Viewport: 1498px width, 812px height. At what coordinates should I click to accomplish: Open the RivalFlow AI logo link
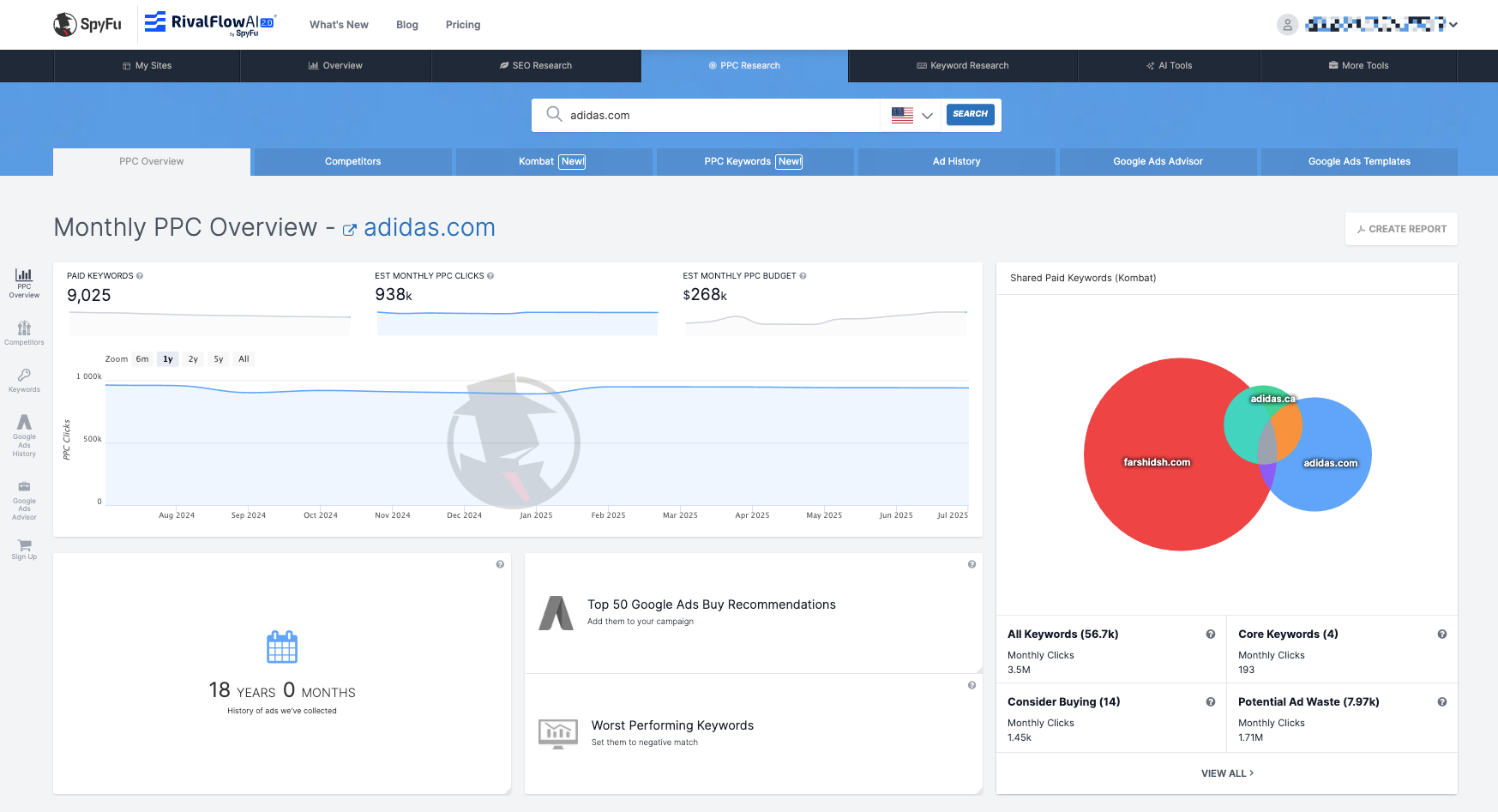(x=210, y=24)
